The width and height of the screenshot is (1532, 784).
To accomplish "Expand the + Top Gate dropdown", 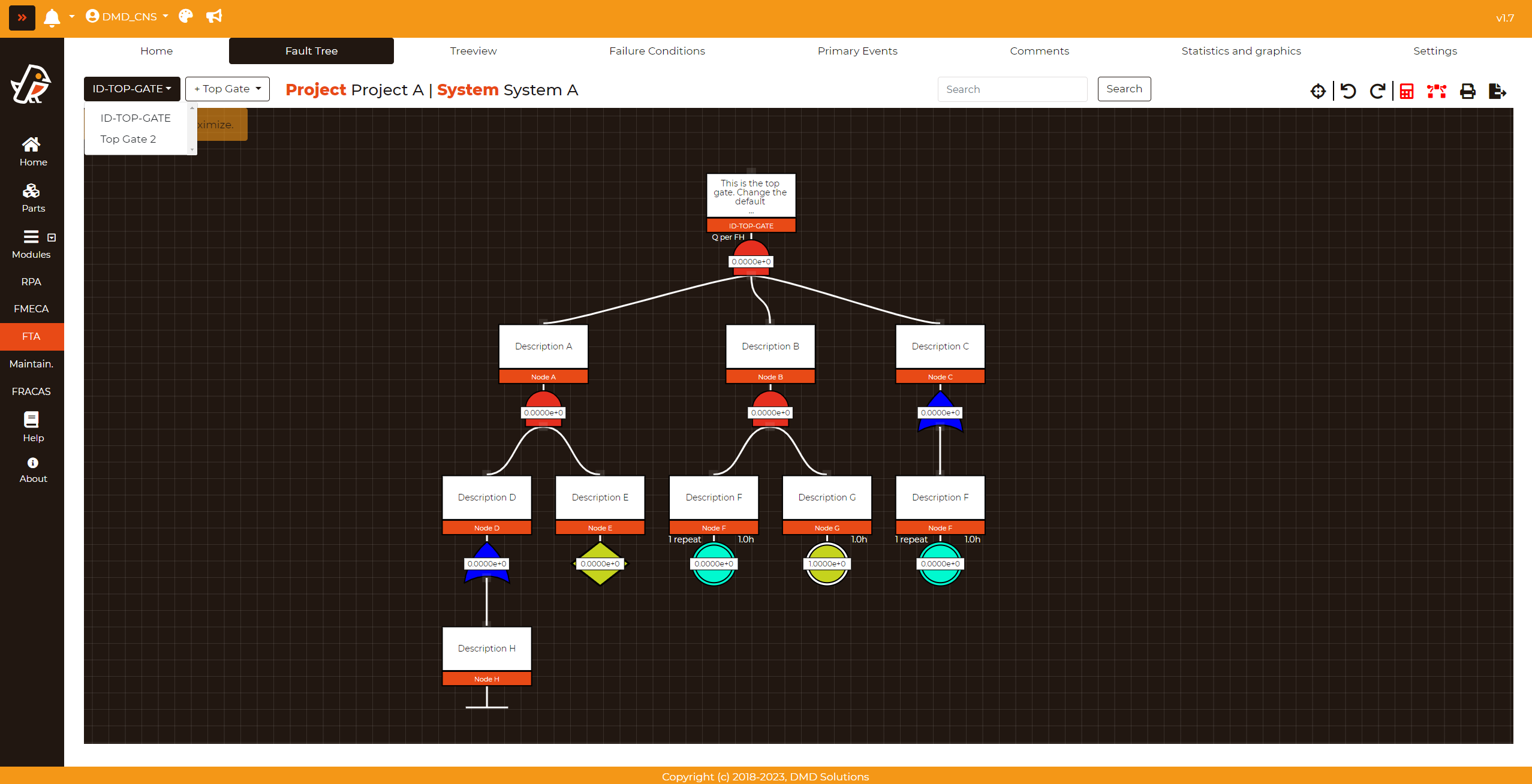I will tap(227, 89).
